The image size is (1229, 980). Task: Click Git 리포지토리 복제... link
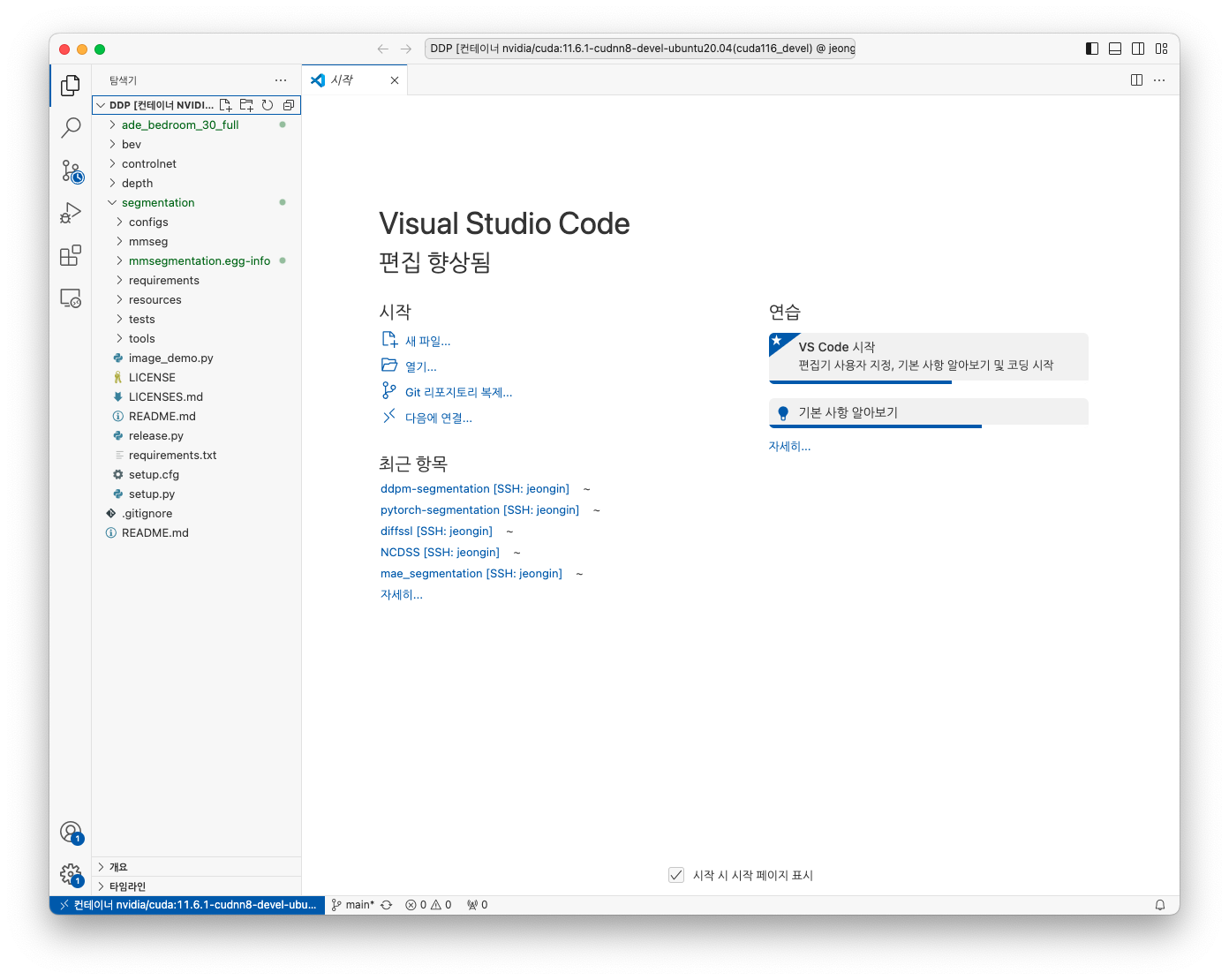(447, 392)
